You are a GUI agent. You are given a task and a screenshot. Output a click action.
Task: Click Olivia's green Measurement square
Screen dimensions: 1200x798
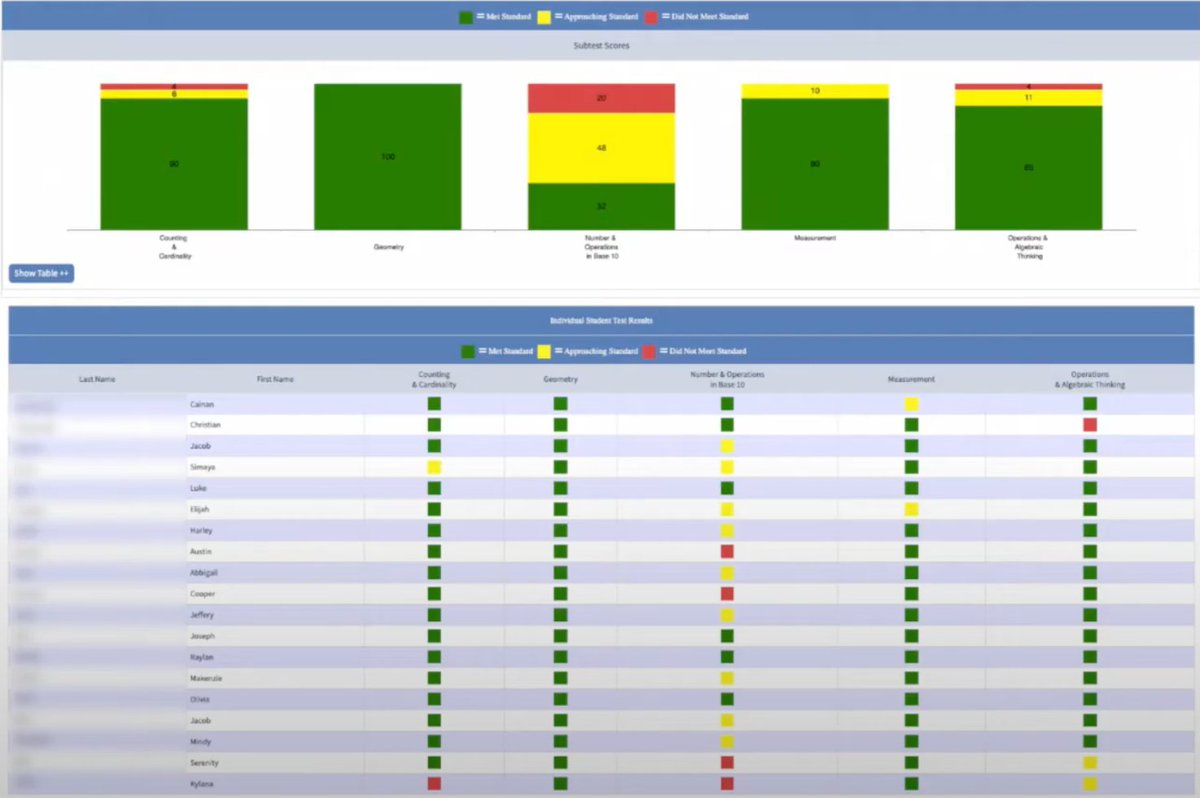[911, 699]
